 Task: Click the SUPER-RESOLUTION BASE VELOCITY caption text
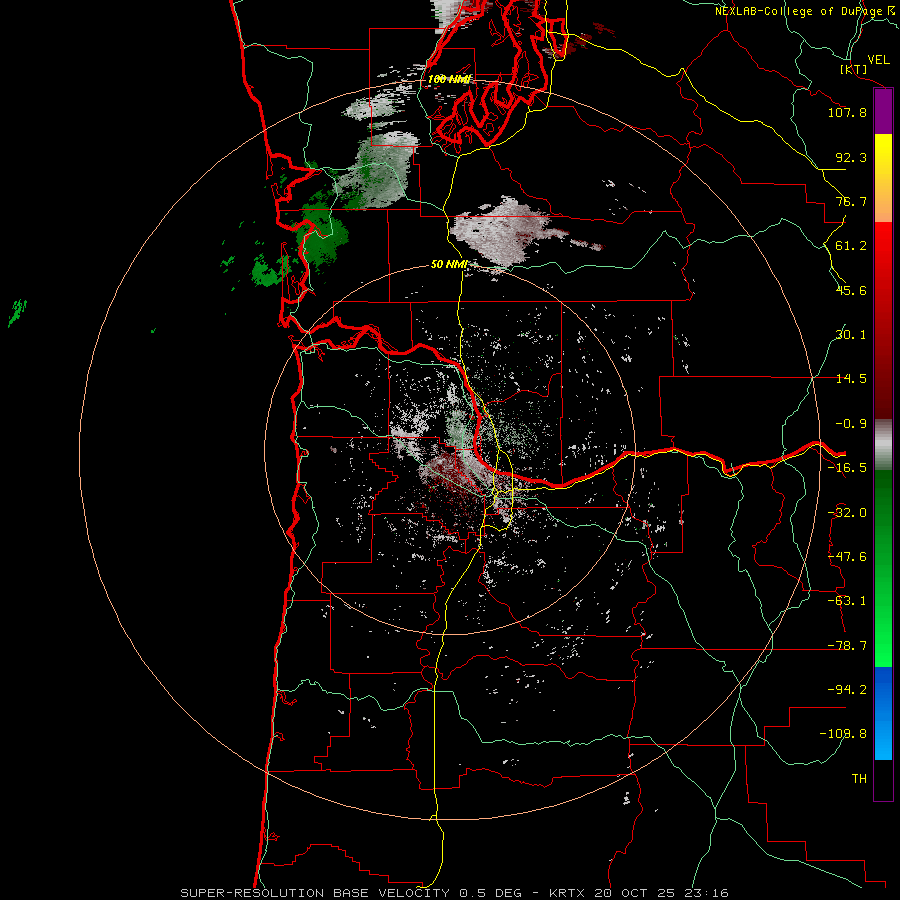[x=315, y=893]
